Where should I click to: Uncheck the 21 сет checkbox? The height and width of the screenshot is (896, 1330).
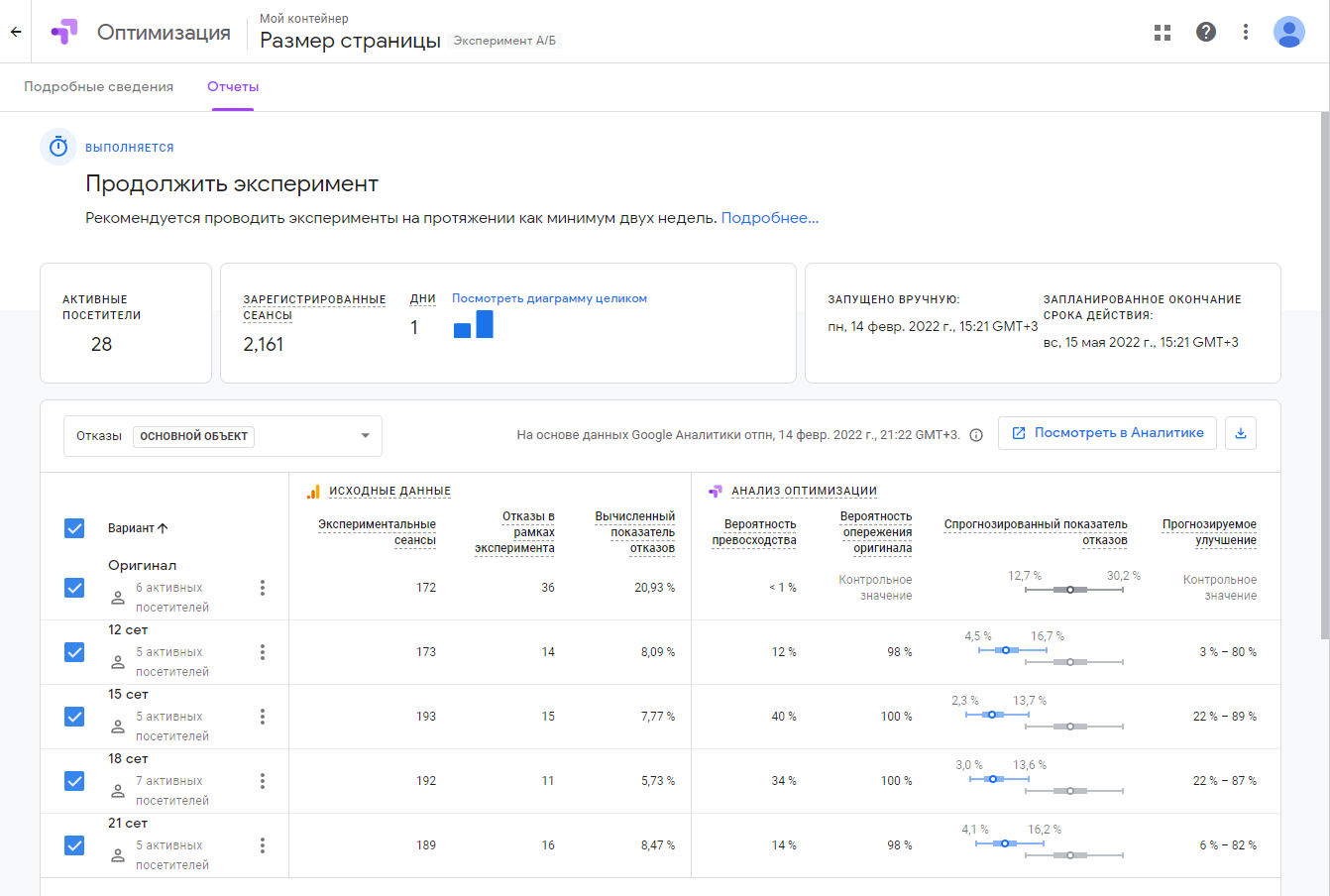click(74, 845)
